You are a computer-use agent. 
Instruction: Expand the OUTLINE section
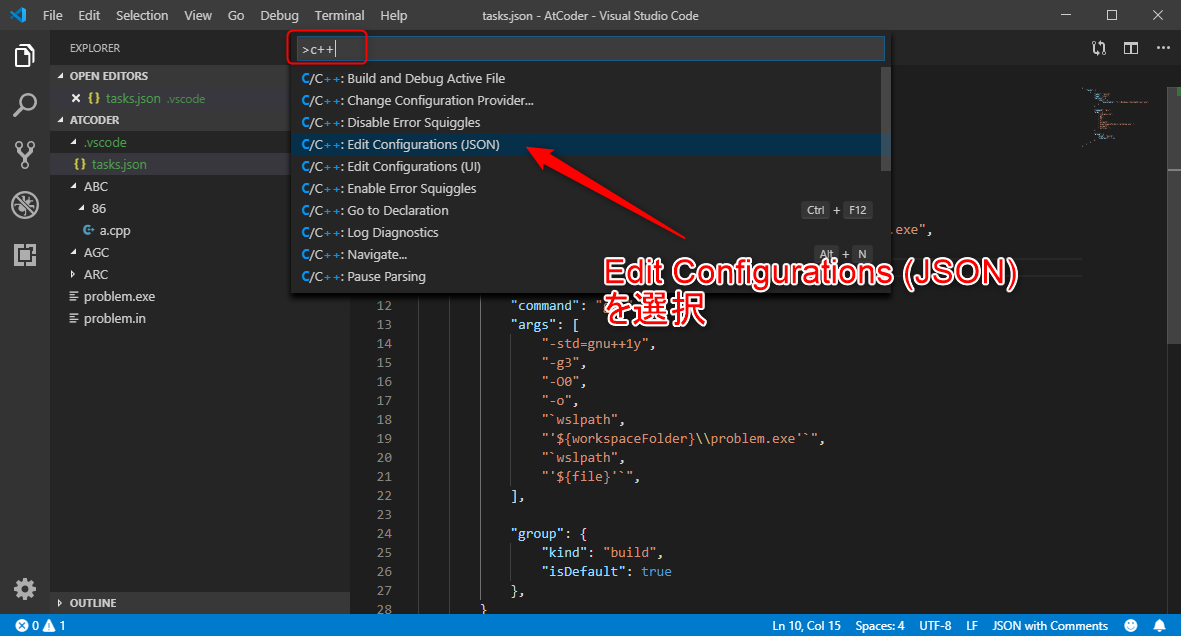60,603
